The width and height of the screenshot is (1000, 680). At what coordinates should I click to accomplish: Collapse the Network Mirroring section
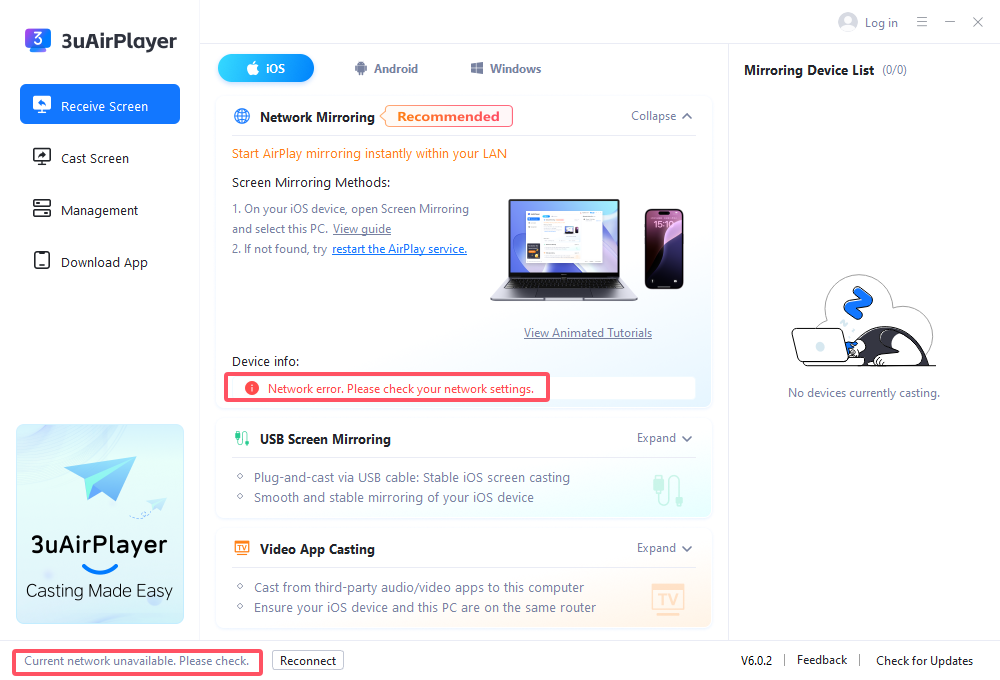(x=662, y=116)
